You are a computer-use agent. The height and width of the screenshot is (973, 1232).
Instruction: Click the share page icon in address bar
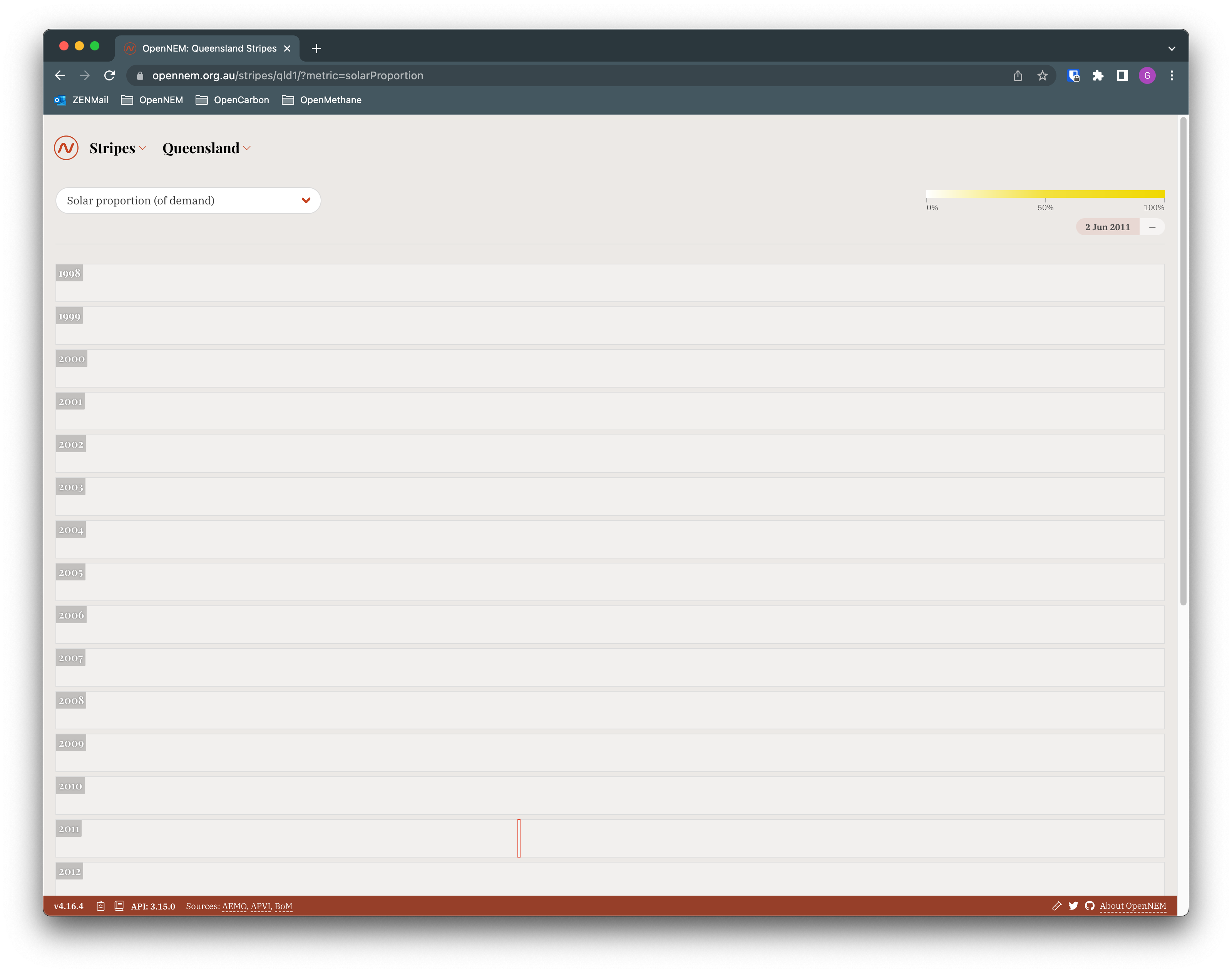click(1018, 76)
